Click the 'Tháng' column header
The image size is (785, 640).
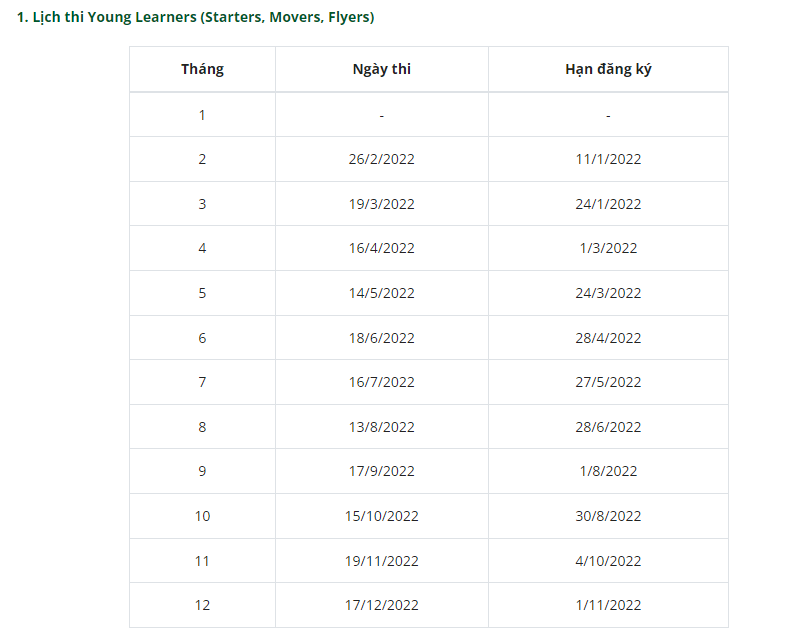202,69
